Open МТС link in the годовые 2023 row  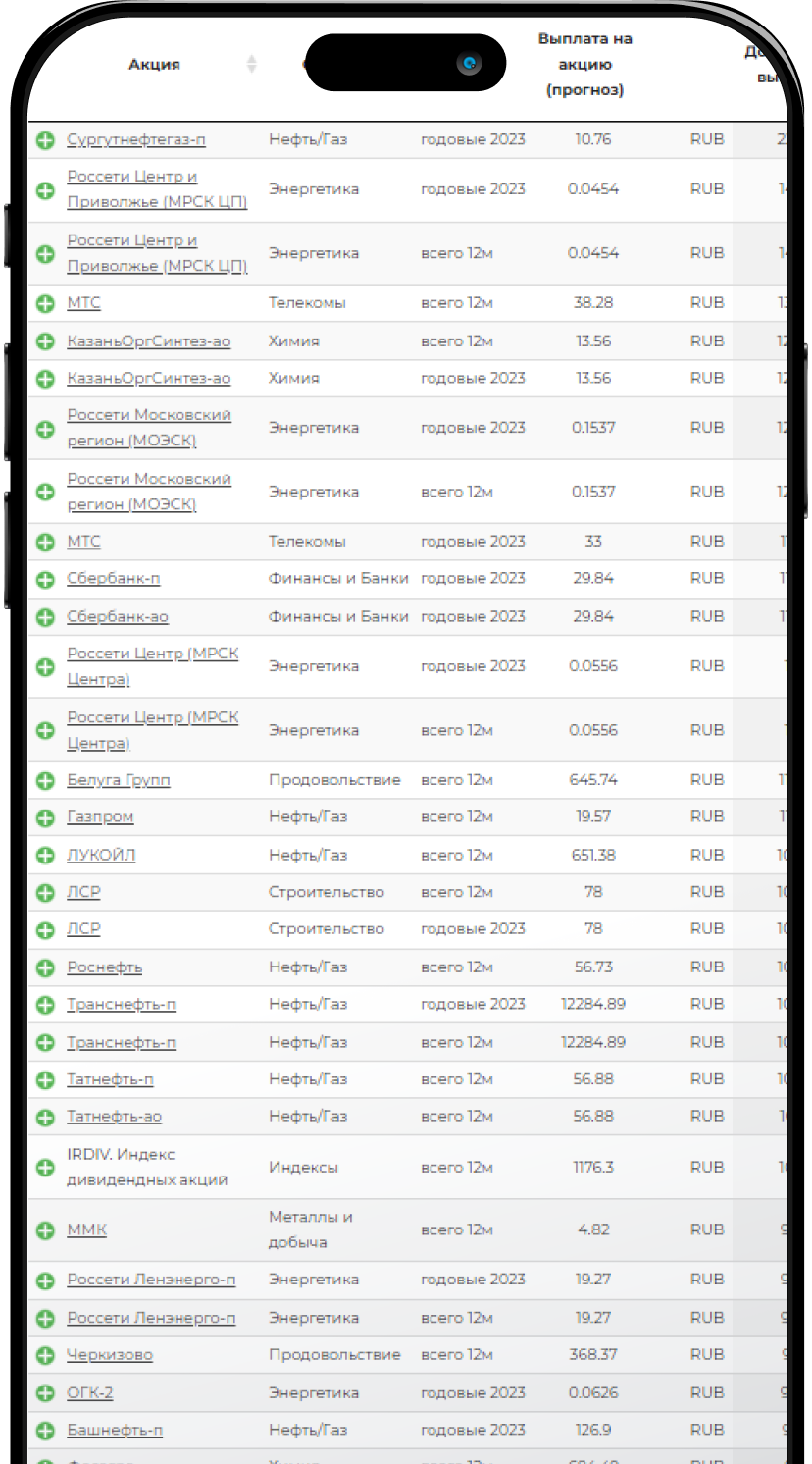[x=83, y=542]
